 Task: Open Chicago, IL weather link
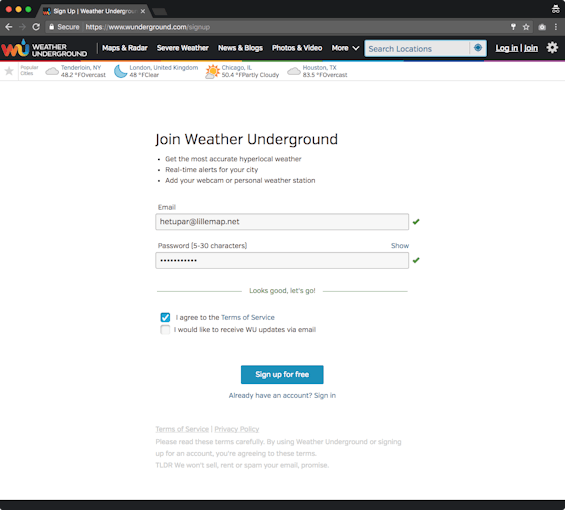[237, 67]
